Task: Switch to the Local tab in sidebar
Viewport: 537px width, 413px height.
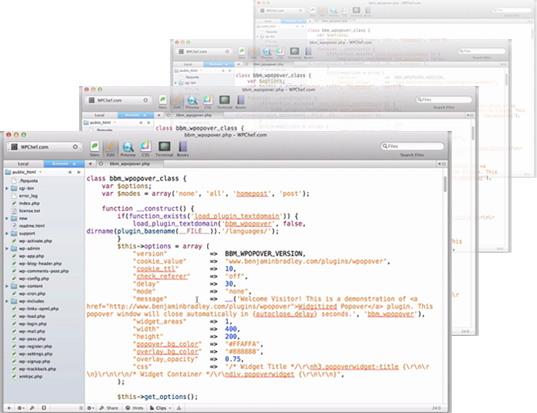Action: pyautogui.click(x=23, y=164)
